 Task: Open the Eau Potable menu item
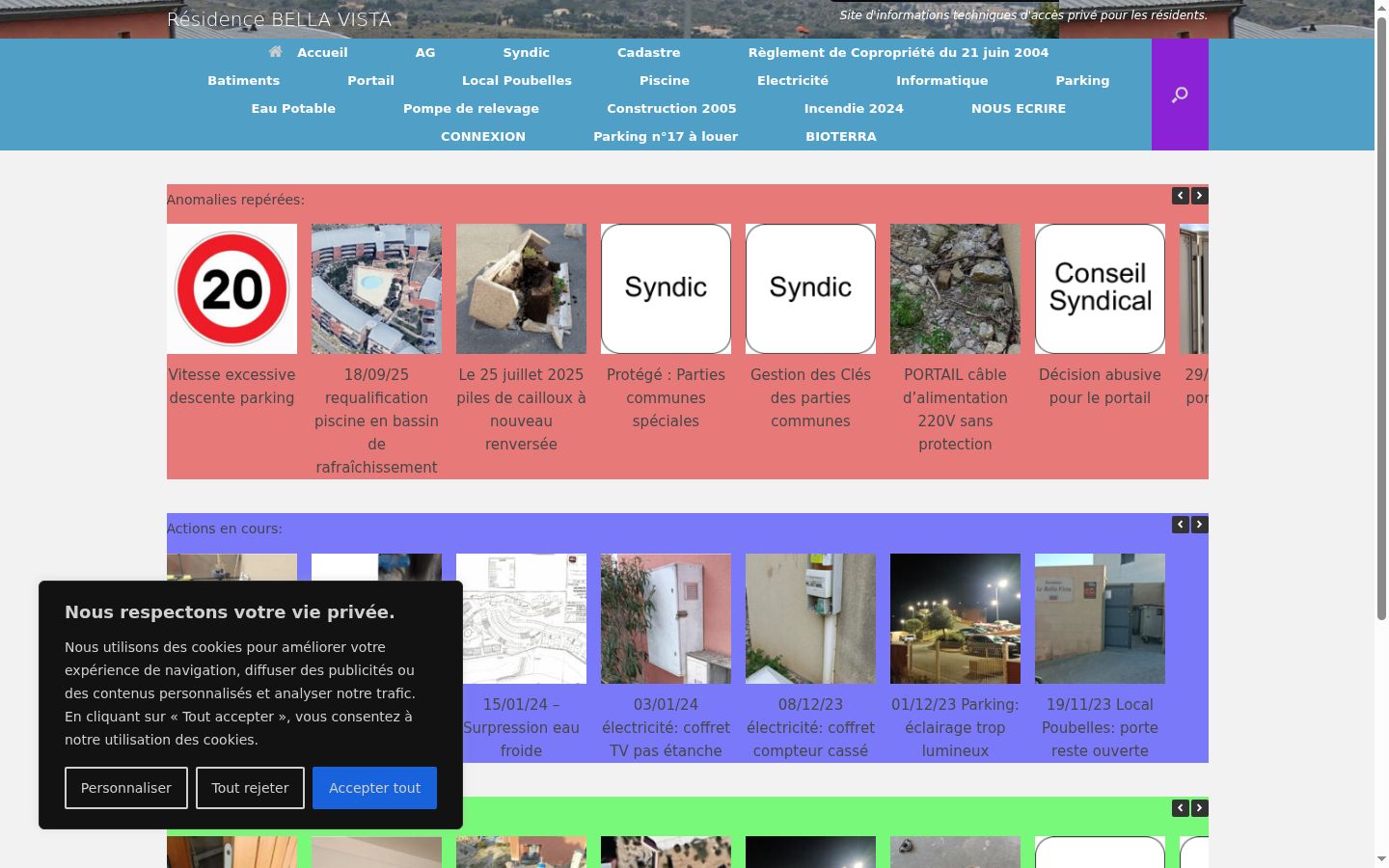click(293, 109)
